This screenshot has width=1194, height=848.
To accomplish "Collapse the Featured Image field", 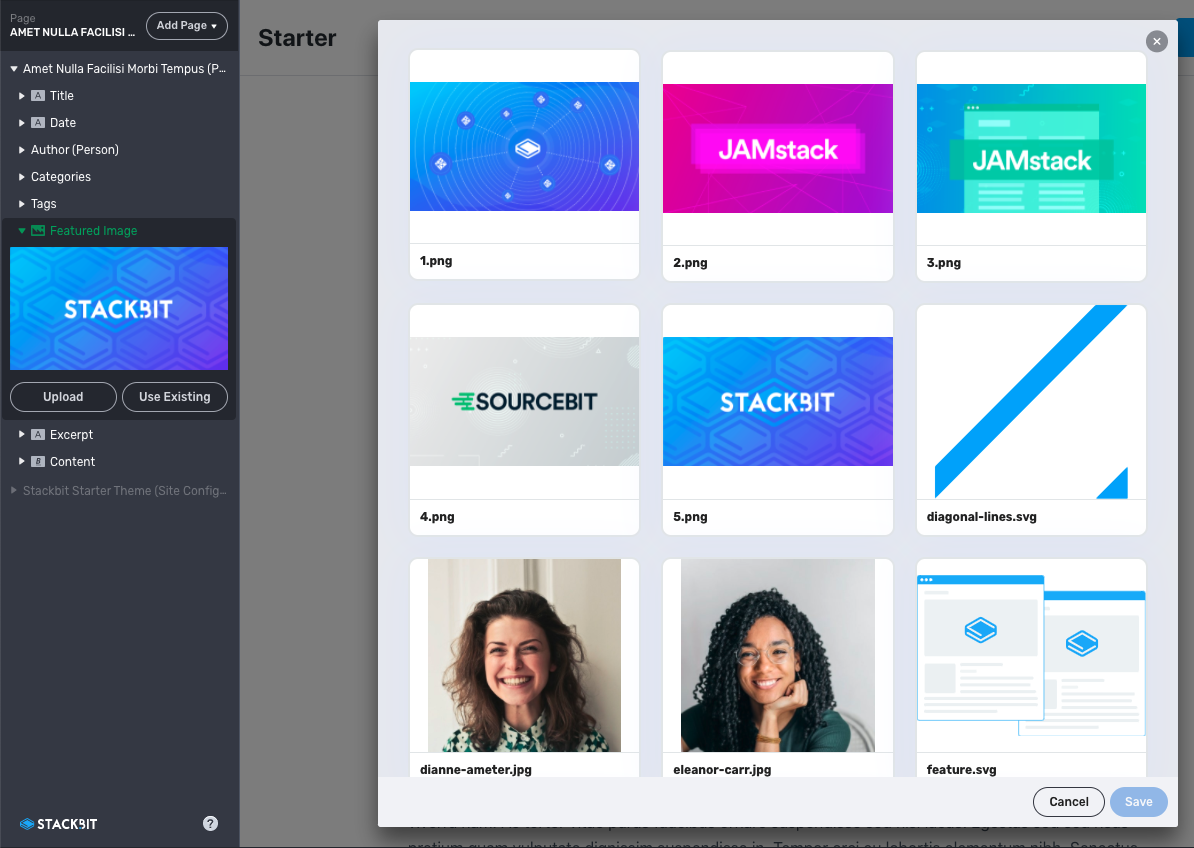I will coord(21,231).
